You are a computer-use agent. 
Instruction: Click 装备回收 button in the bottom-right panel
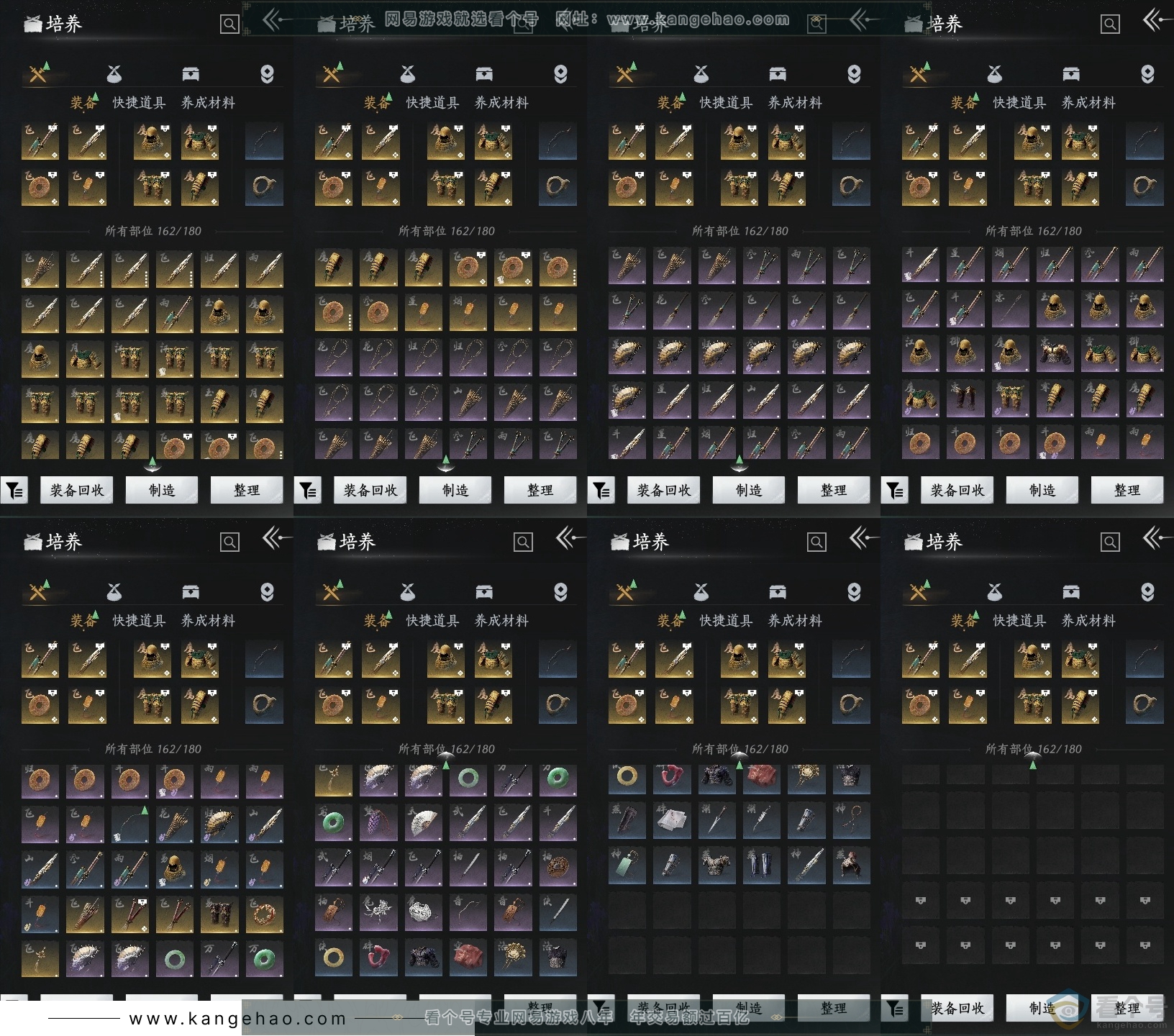[x=957, y=1008]
